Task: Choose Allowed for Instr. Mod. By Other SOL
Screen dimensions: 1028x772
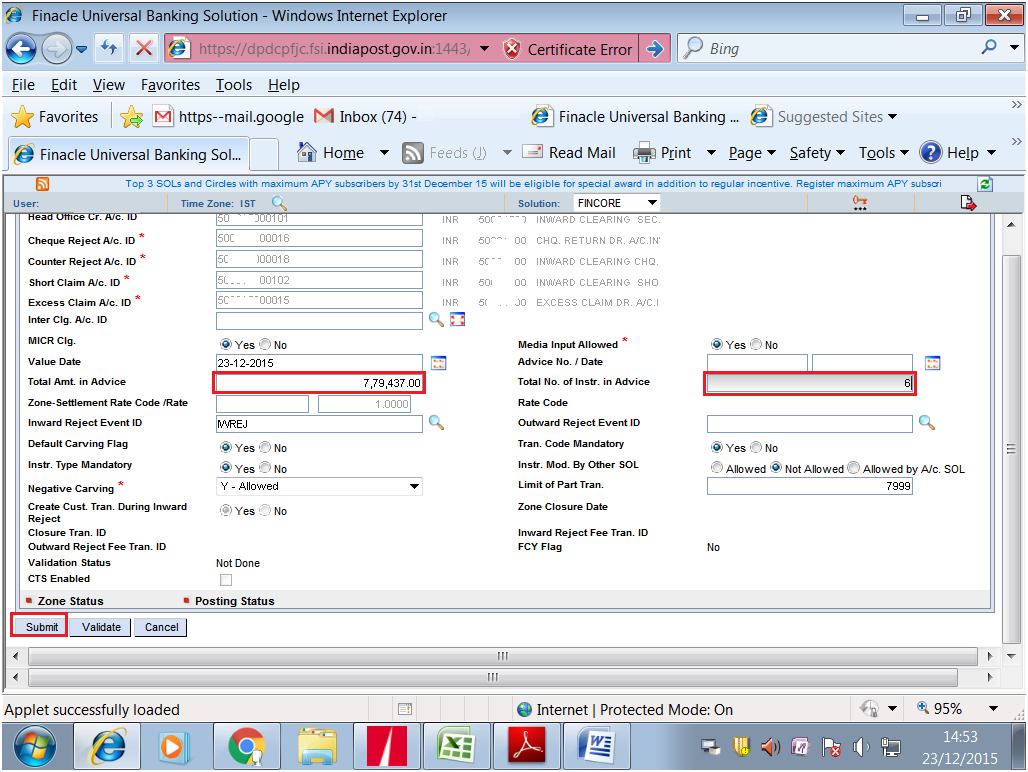Action: pyautogui.click(x=717, y=467)
